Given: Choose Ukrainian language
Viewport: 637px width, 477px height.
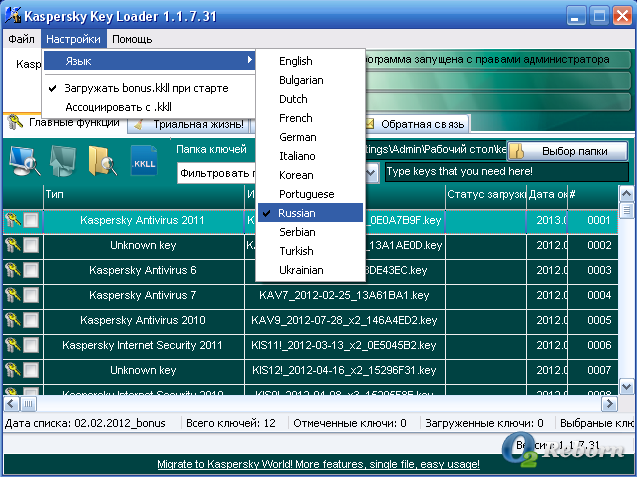Looking at the screenshot, I should [310, 270].
